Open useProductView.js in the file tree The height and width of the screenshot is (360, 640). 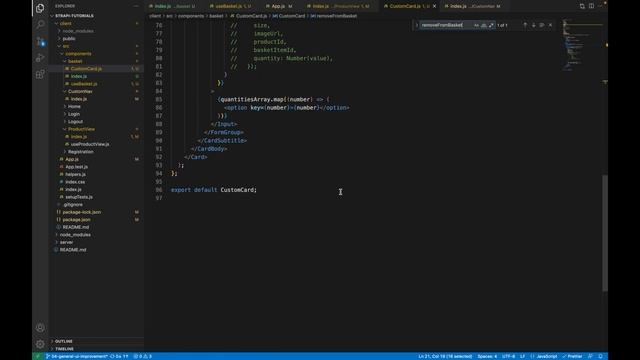point(90,144)
